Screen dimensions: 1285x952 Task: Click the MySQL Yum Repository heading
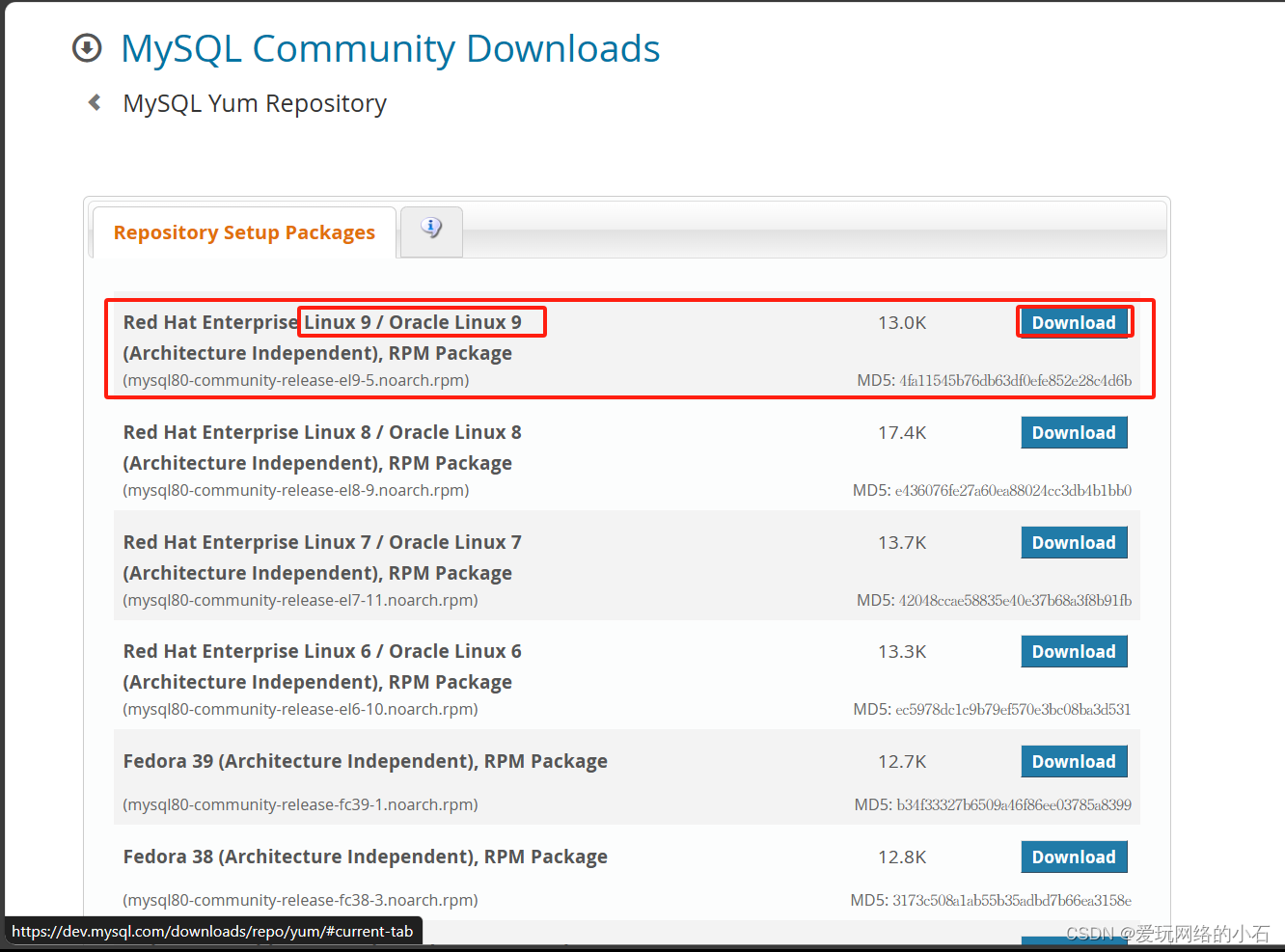255,103
